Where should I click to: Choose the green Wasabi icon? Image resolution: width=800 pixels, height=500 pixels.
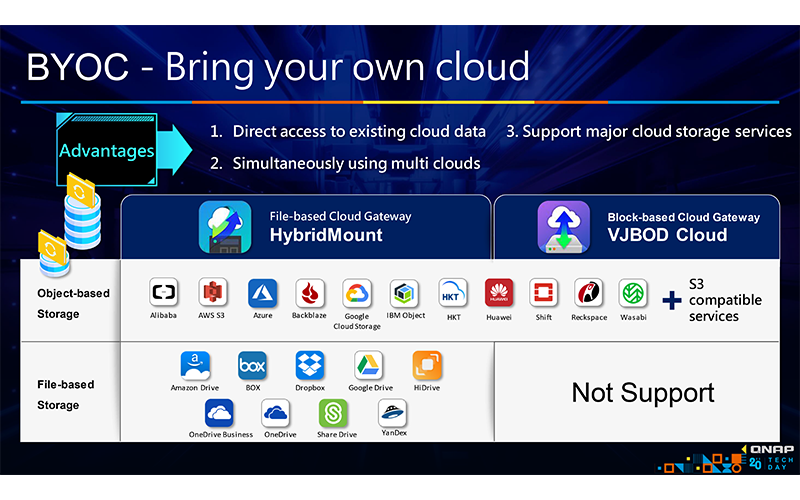pyautogui.click(x=633, y=293)
